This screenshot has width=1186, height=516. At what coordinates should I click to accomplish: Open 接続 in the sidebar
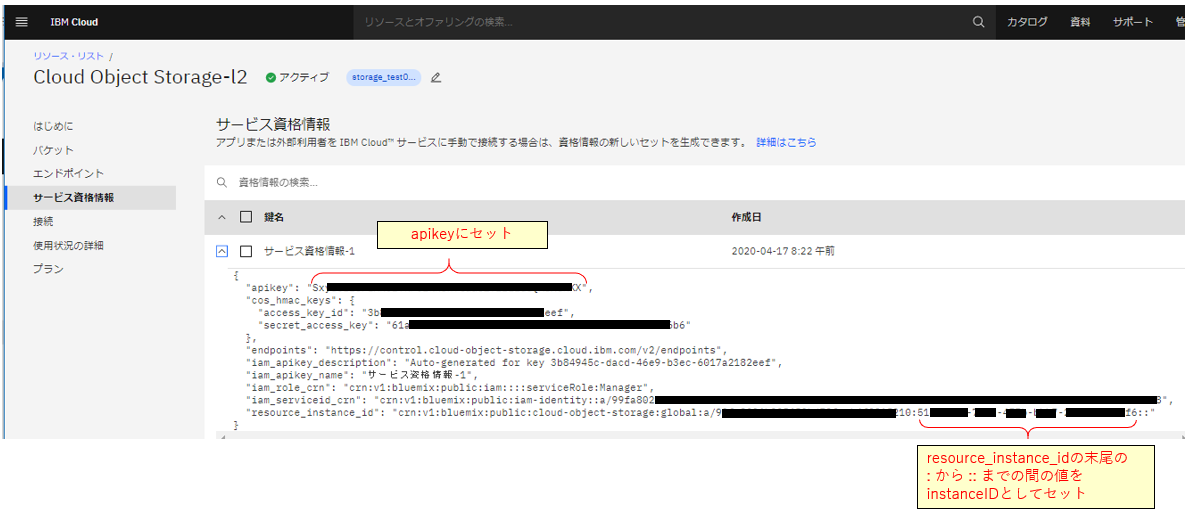pyautogui.click(x=43, y=222)
